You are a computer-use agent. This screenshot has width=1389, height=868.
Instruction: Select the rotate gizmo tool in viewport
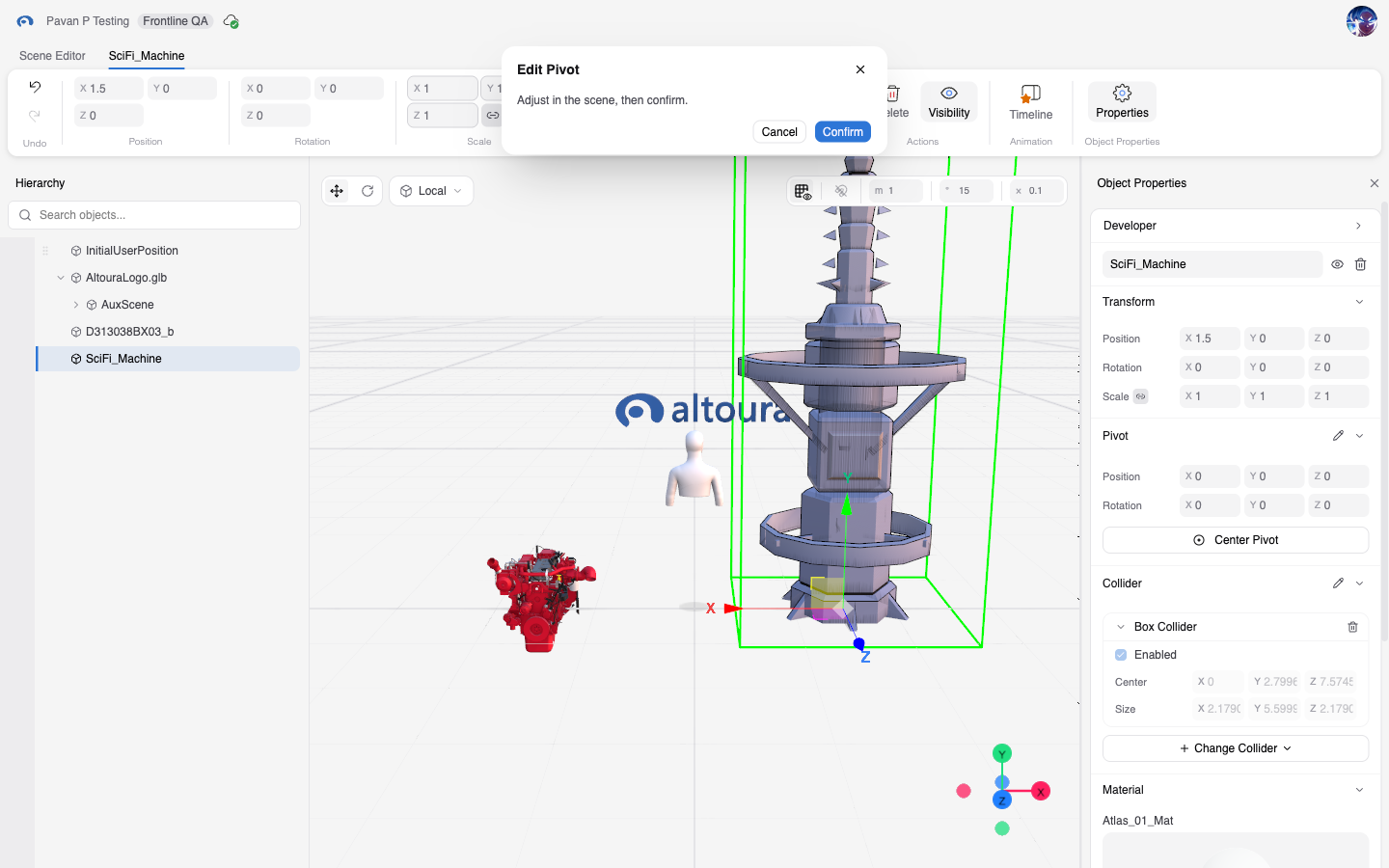[x=368, y=191]
